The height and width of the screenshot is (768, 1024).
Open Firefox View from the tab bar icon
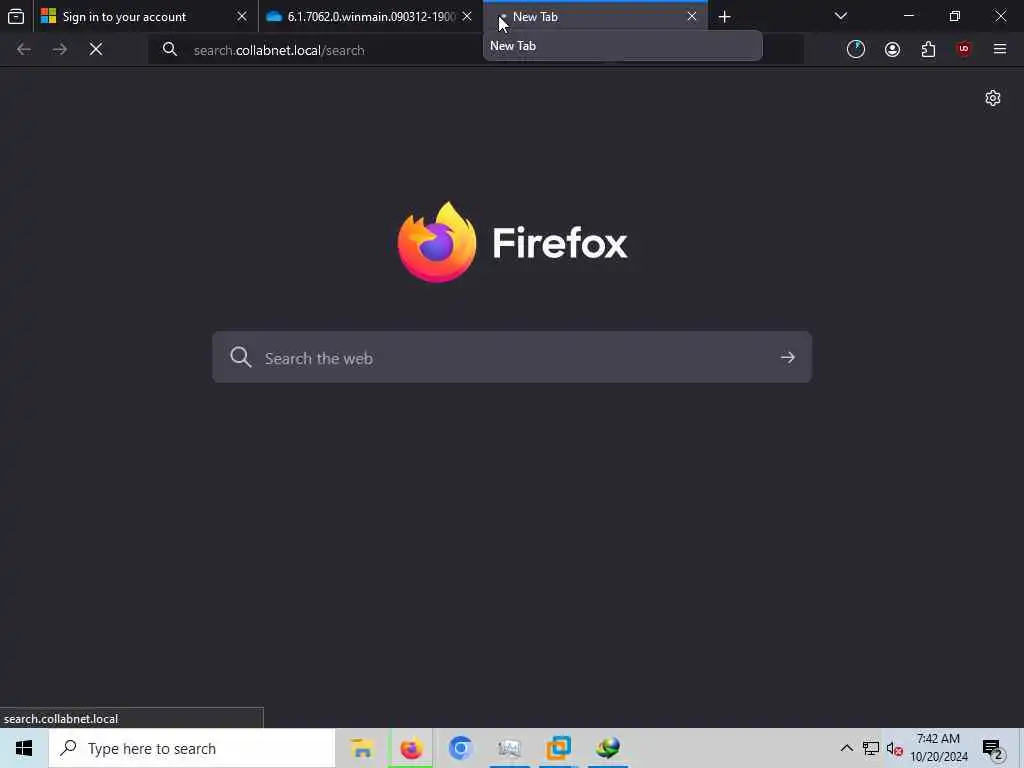click(16, 16)
